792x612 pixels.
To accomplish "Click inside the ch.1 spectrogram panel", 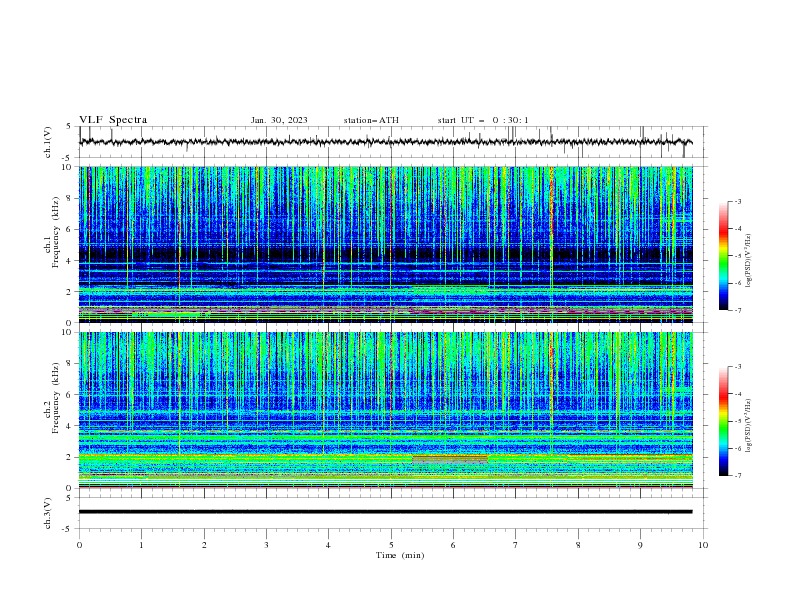I will 386,244.
